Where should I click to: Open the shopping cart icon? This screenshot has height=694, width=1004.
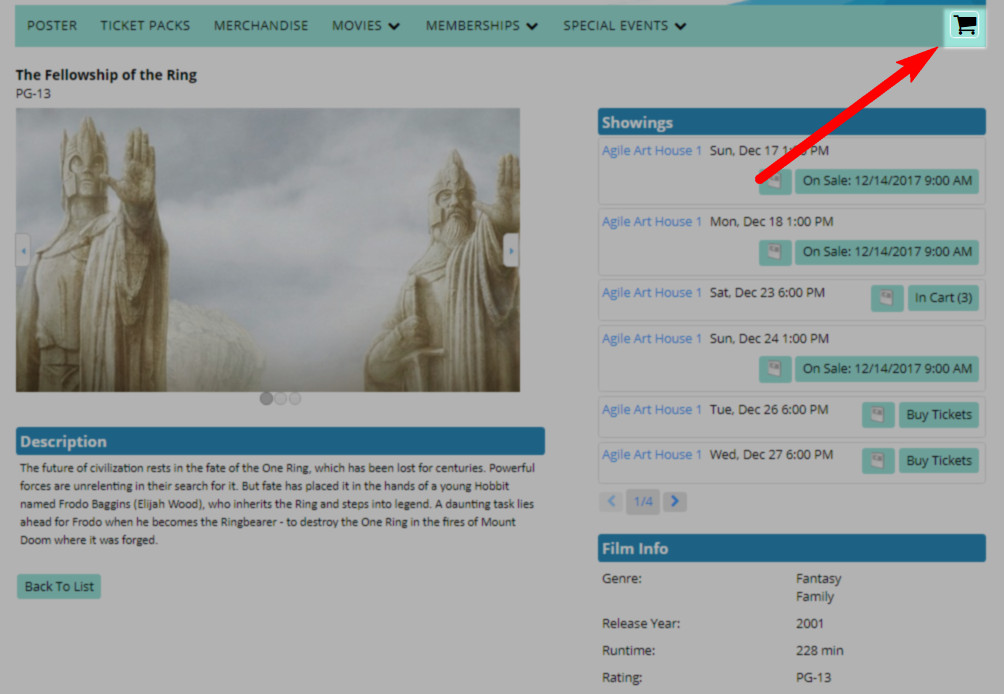pos(965,26)
